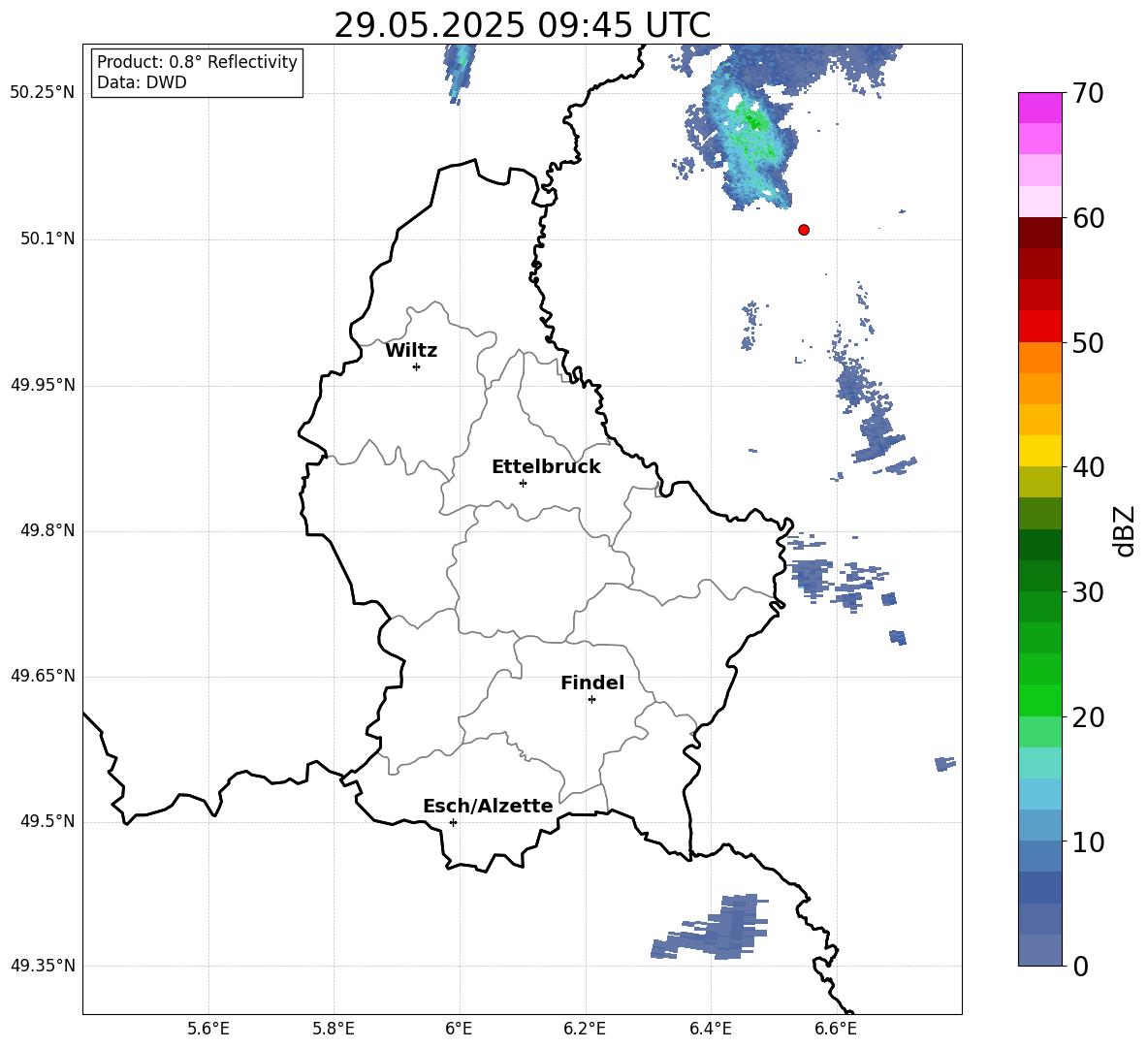
Task: Click the 49.95°N latitude label
Action: [43, 385]
